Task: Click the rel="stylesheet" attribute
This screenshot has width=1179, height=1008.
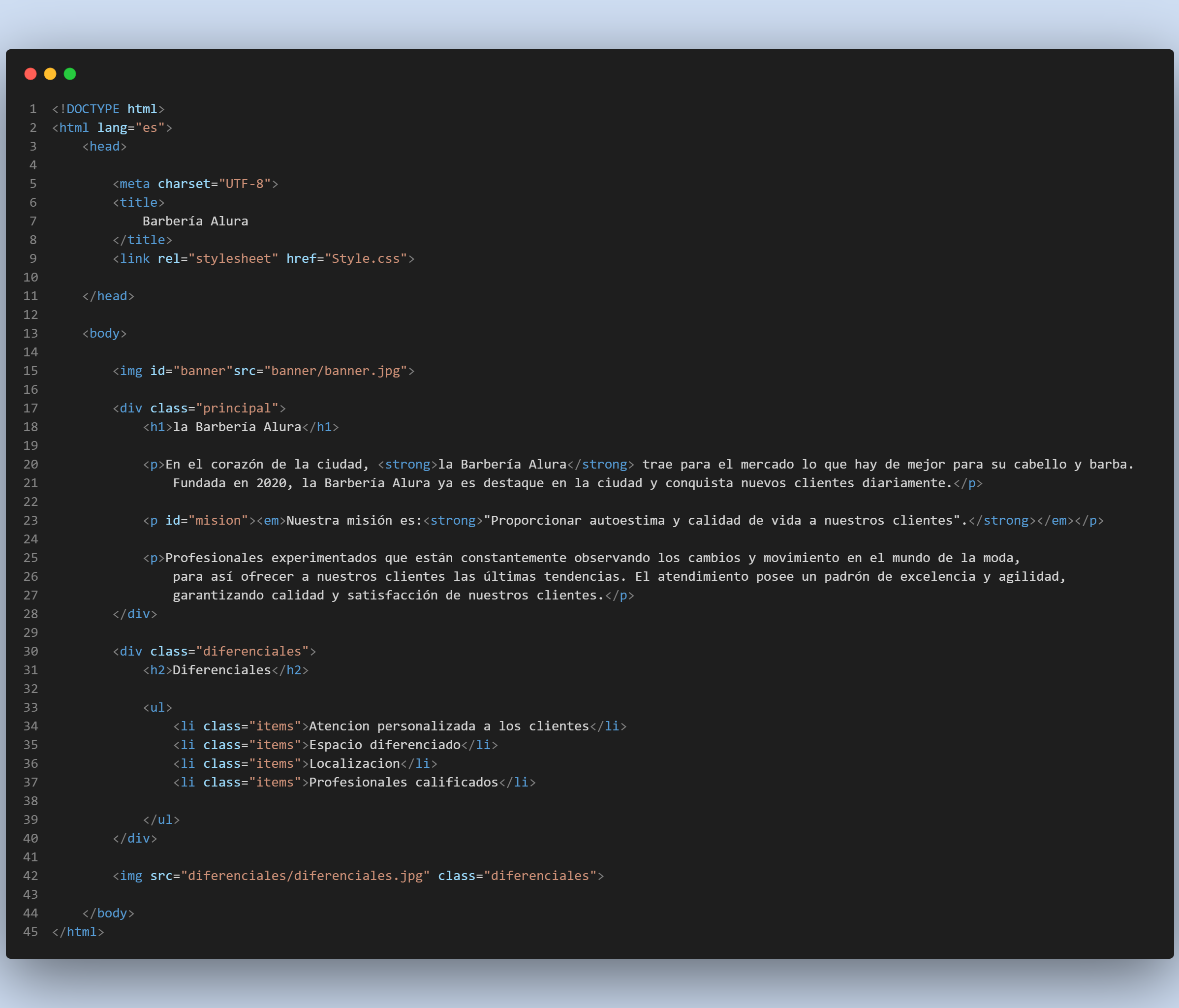Action: 218,259
